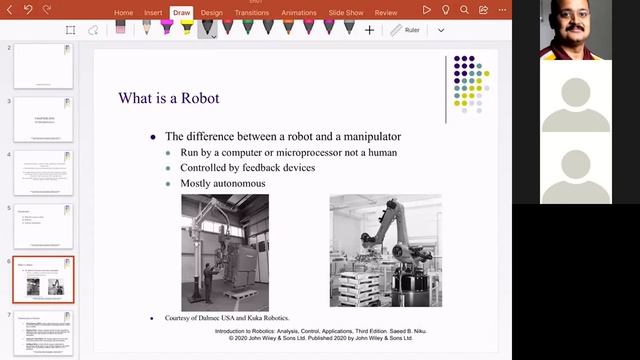Pick the purple pen
The height and width of the screenshot is (360, 640).
click(329, 27)
